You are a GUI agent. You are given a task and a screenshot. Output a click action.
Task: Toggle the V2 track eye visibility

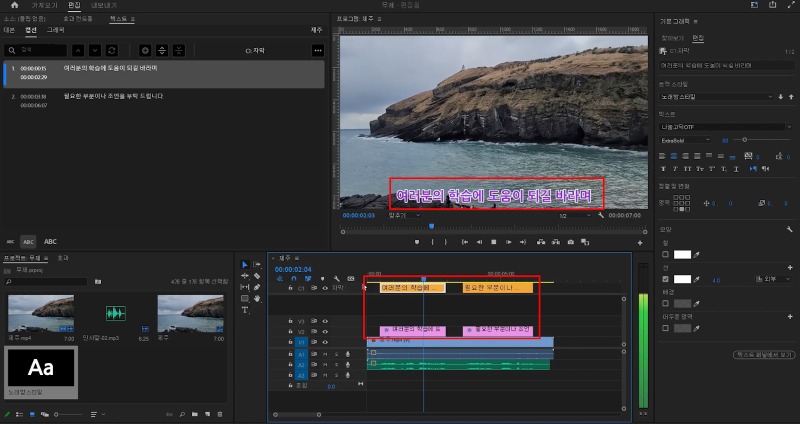324,331
